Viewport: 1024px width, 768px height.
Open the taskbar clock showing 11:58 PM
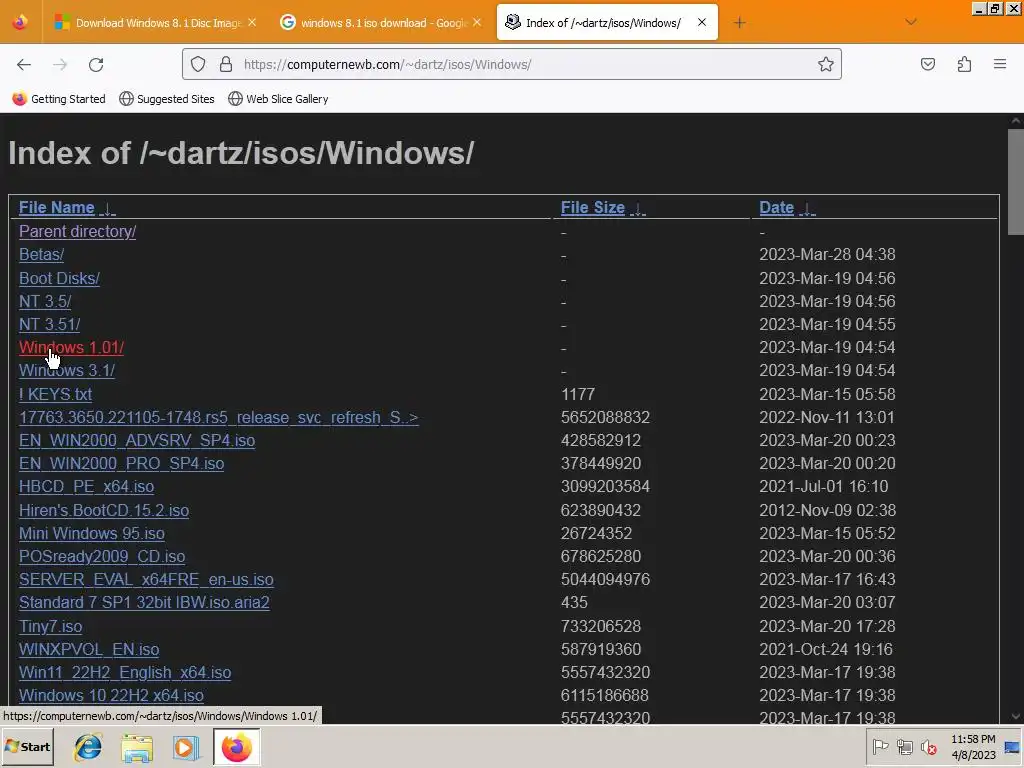pos(973,747)
